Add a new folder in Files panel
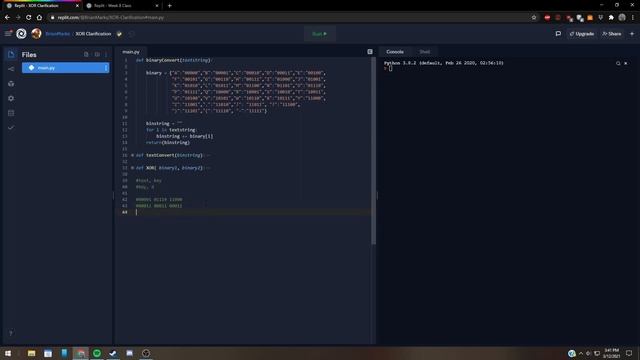Image resolution: width=640 pixels, height=360 pixels. tap(97, 54)
